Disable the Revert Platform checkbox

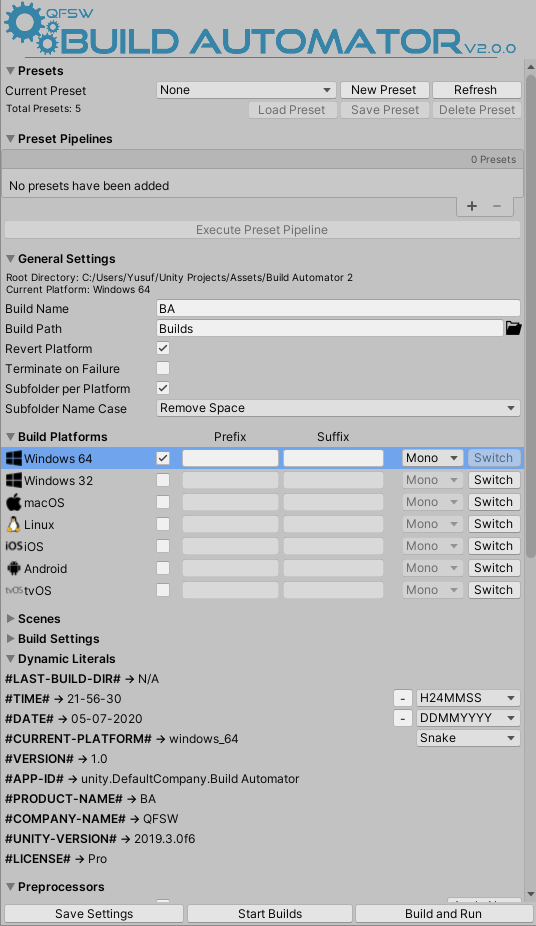point(163,348)
